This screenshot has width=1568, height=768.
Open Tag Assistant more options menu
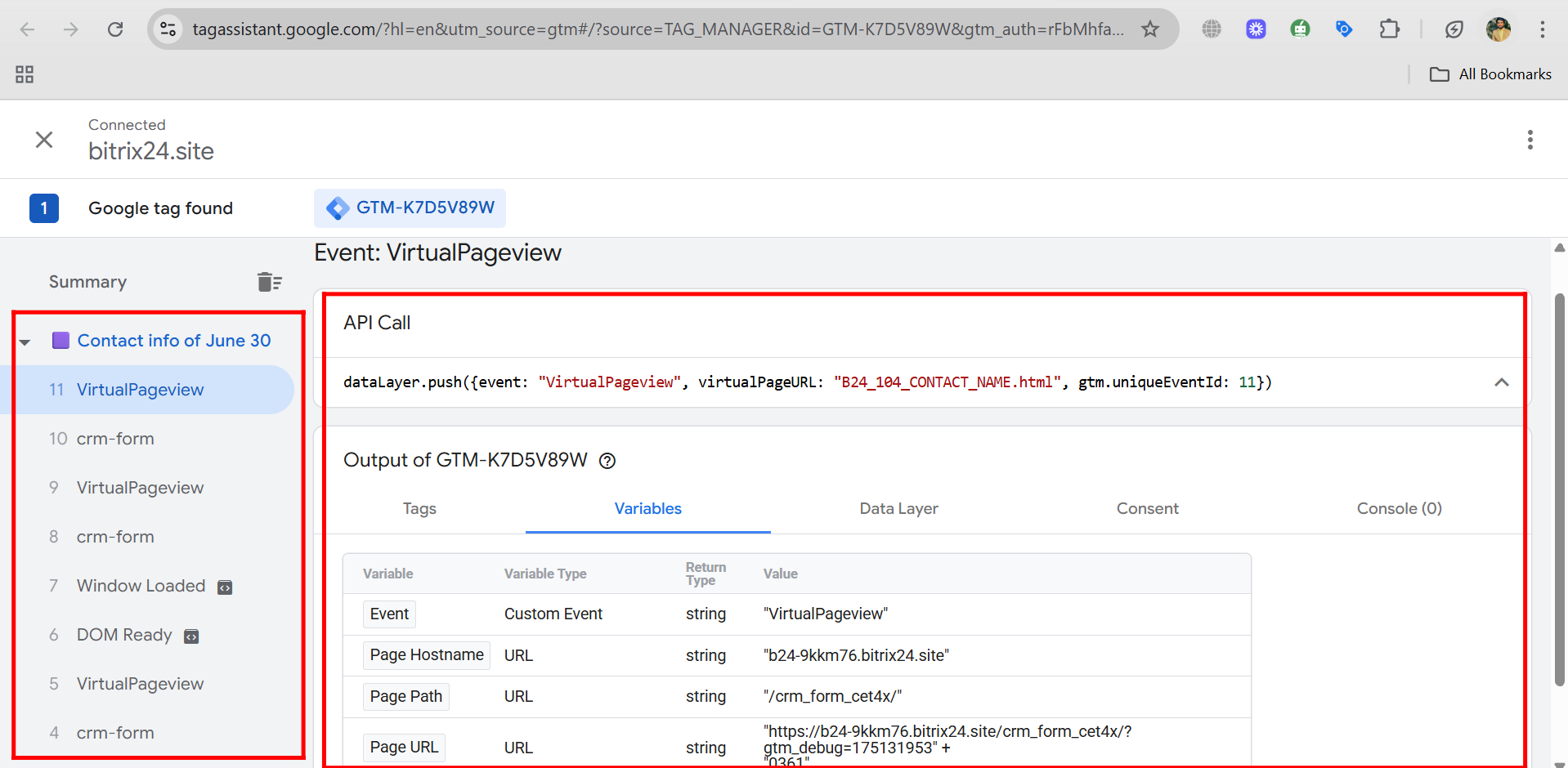pos(1530,140)
